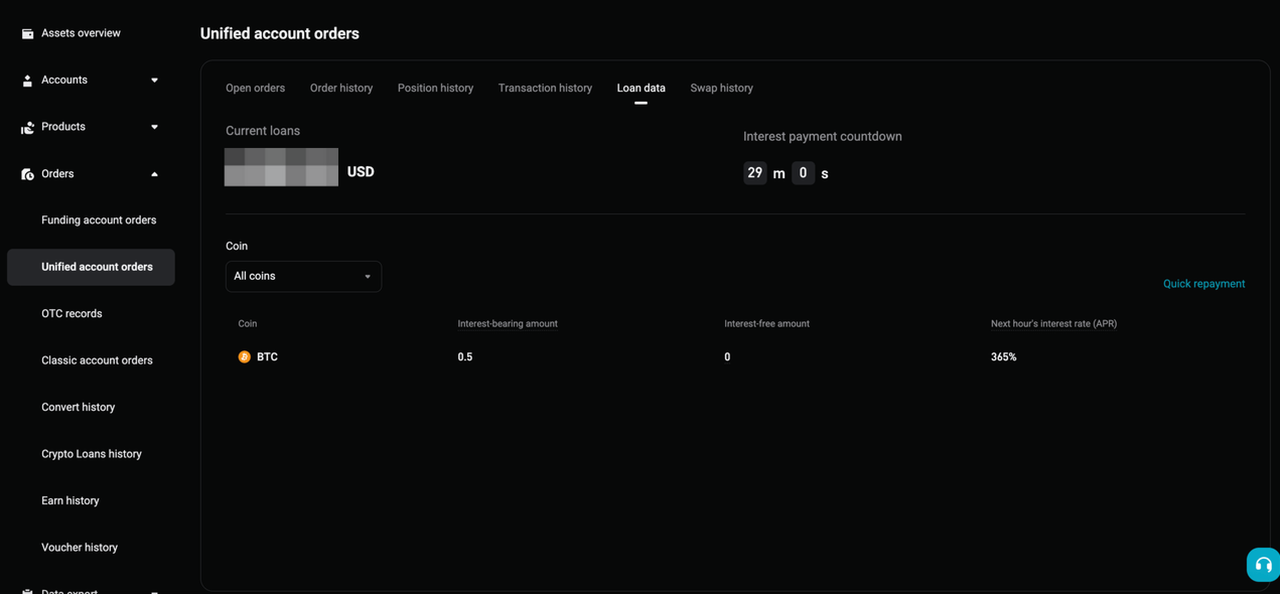Select the Loan data tab
Viewport: 1280px width, 594px height.
tap(641, 88)
